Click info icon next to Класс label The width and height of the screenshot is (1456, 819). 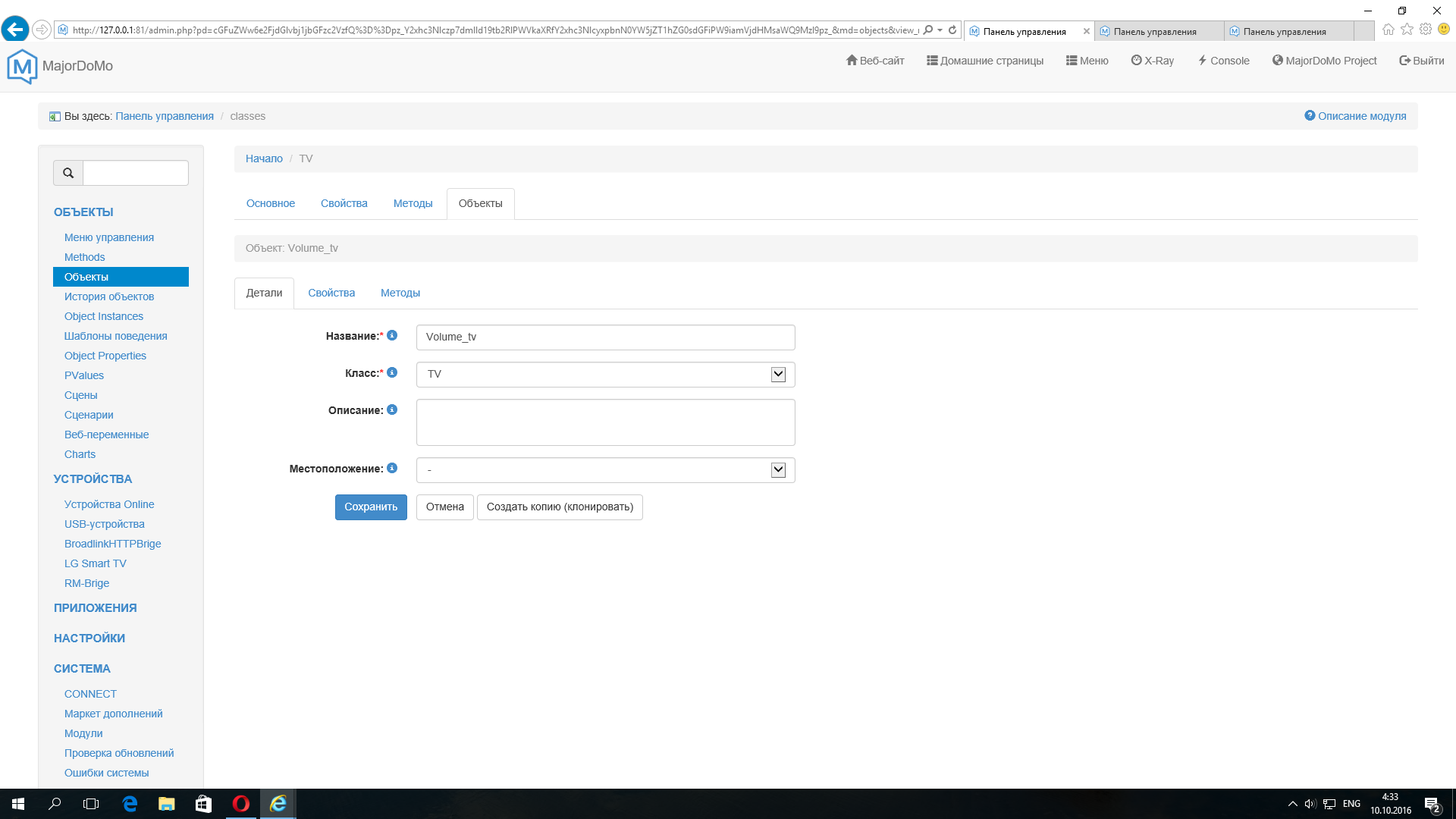[x=392, y=372]
